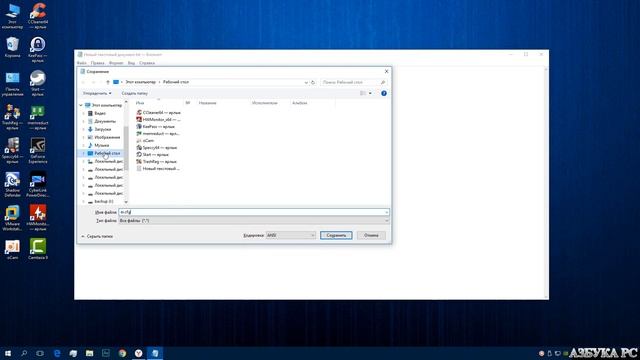Screen dimensions: 640x360
Task: Expand the Документы tree node
Action: (84, 122)
